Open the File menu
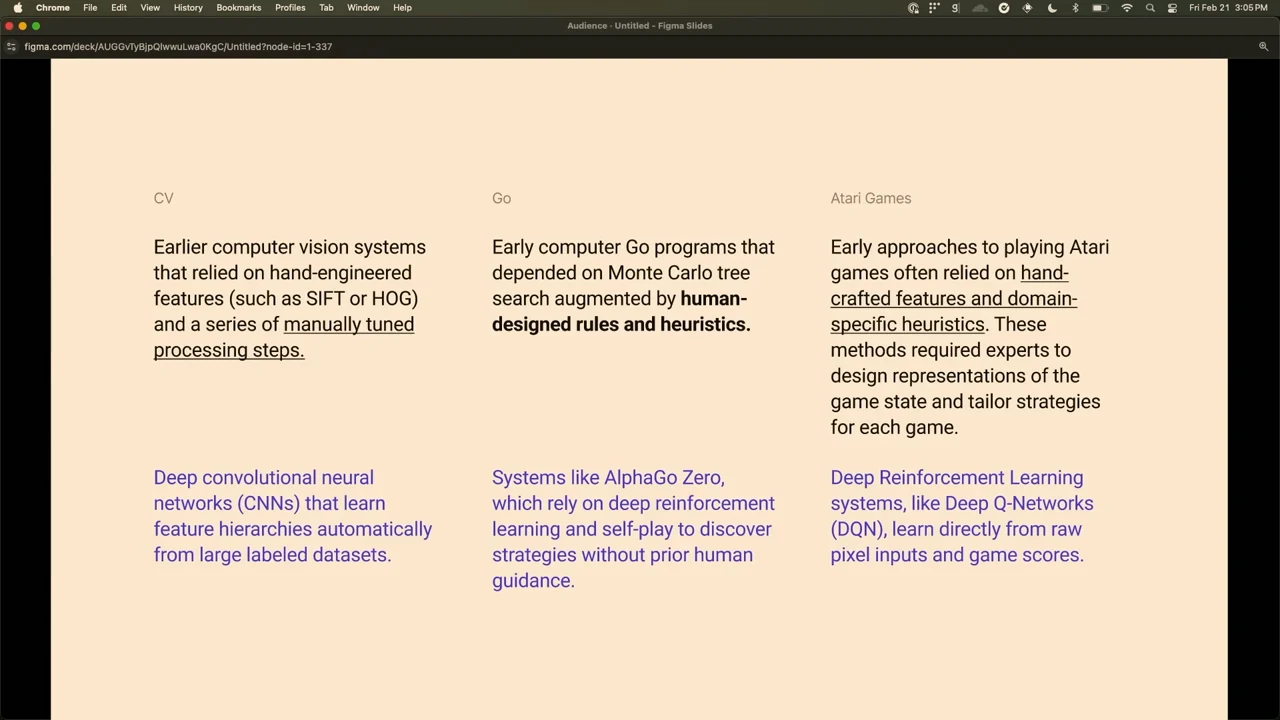The height and width of the screenshot is (720, 1280). pyautogui.click(x=90, y=8)
